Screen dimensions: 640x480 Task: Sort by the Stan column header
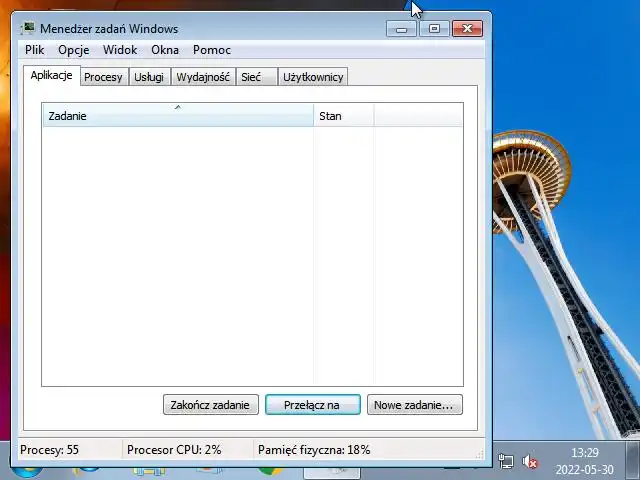click(x=344, y=116)
